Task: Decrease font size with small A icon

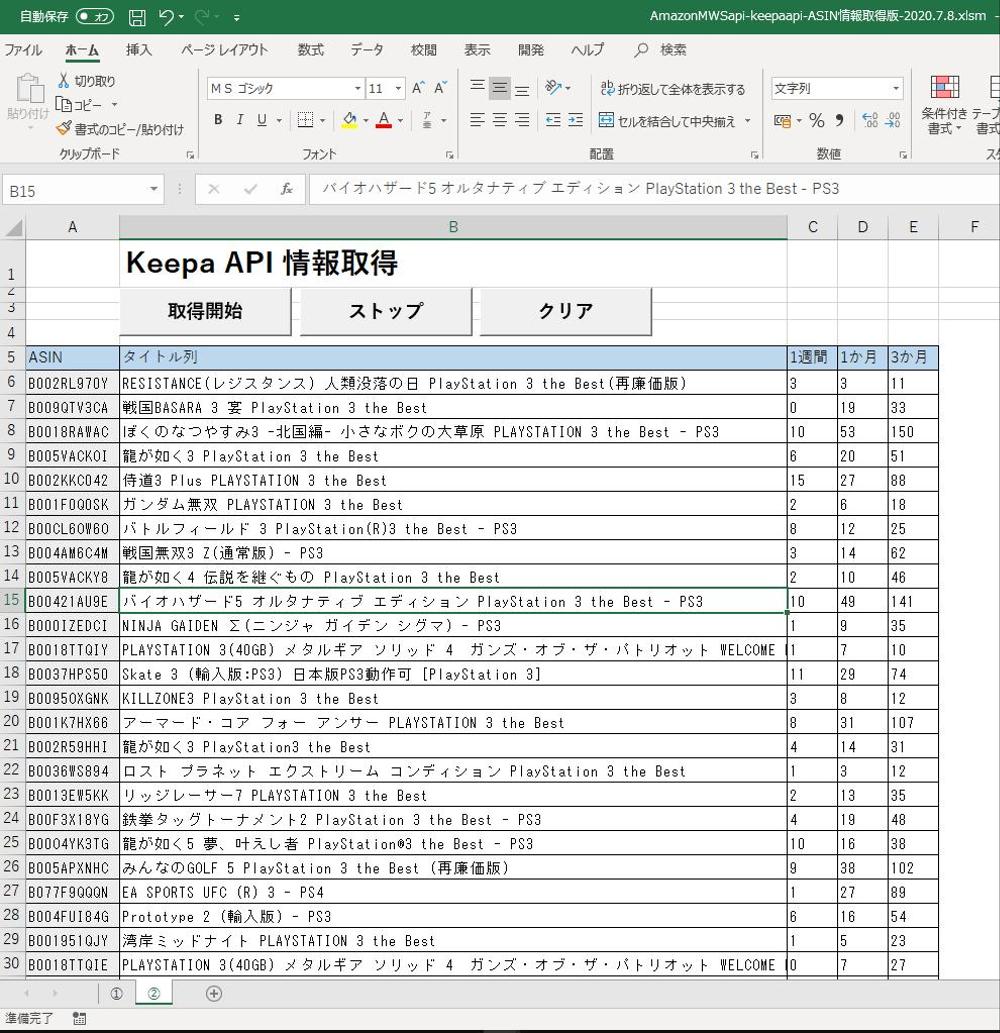Action: click(x=440, y=88)
